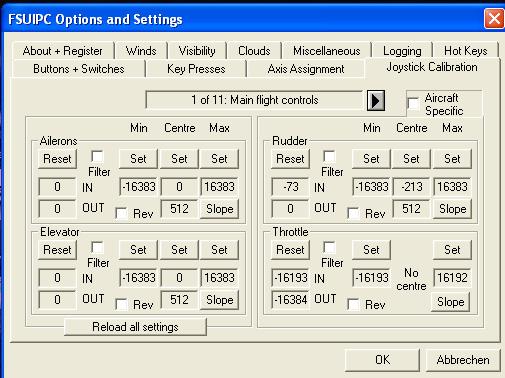Open the Elevator Slope setting
Viewport: 505px width, 378px height.
pos(219,300)
